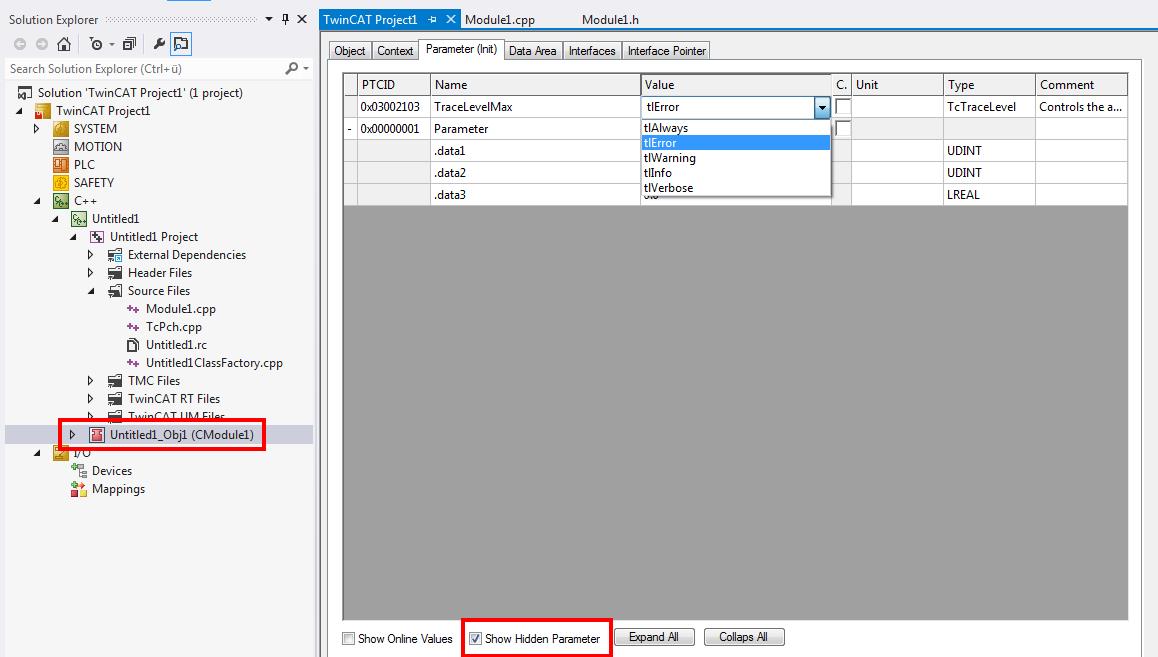Click the Search Solution Explorer input field
The height and width of the screenshot is (657, 1158).
pyautogui.click(x=144, y=69)
